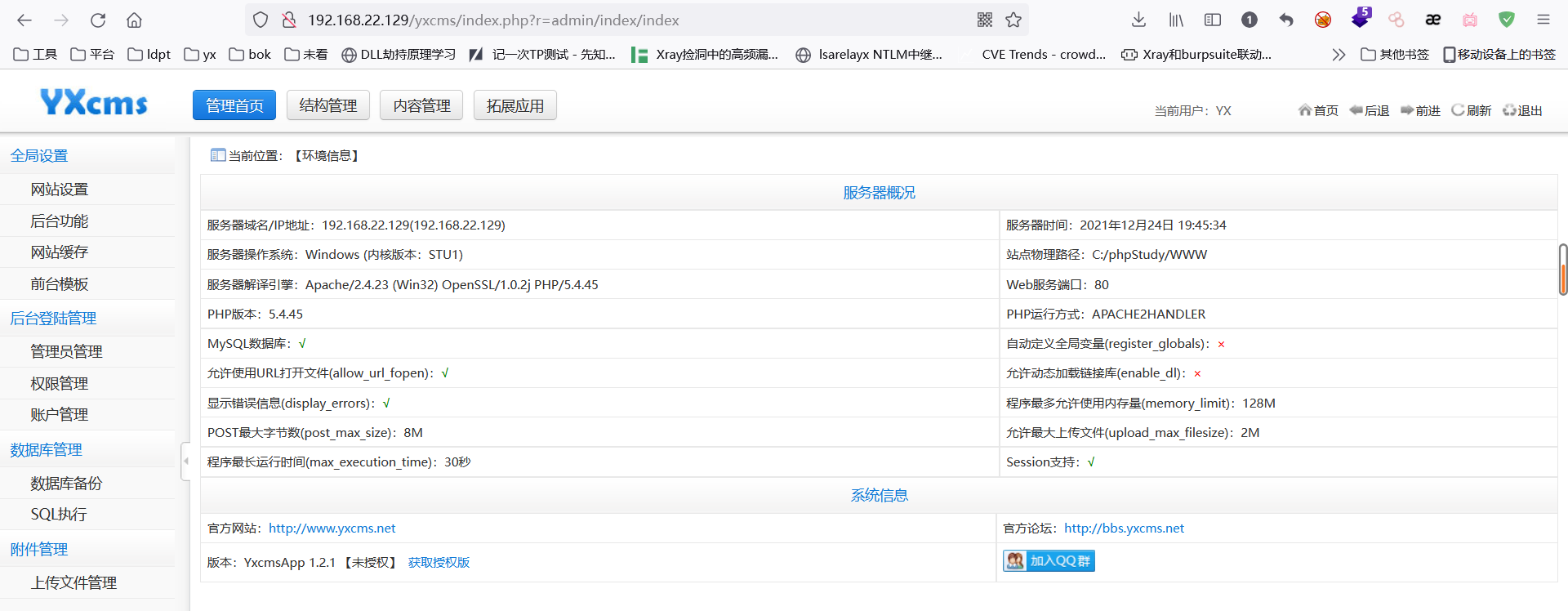Click the 前进 forward link
Screen dimensions: 1568x611
1420,110
